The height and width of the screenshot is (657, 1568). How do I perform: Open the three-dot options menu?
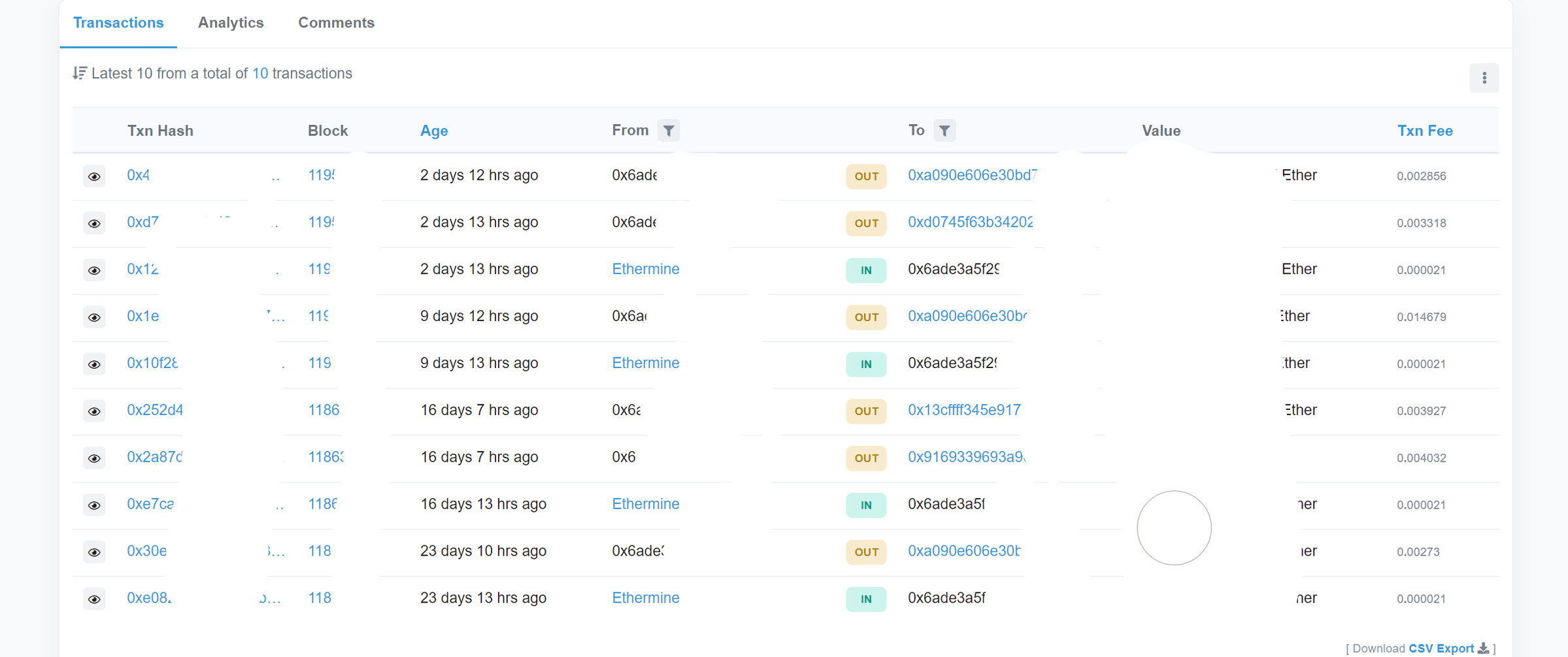tap(1484, 78)
